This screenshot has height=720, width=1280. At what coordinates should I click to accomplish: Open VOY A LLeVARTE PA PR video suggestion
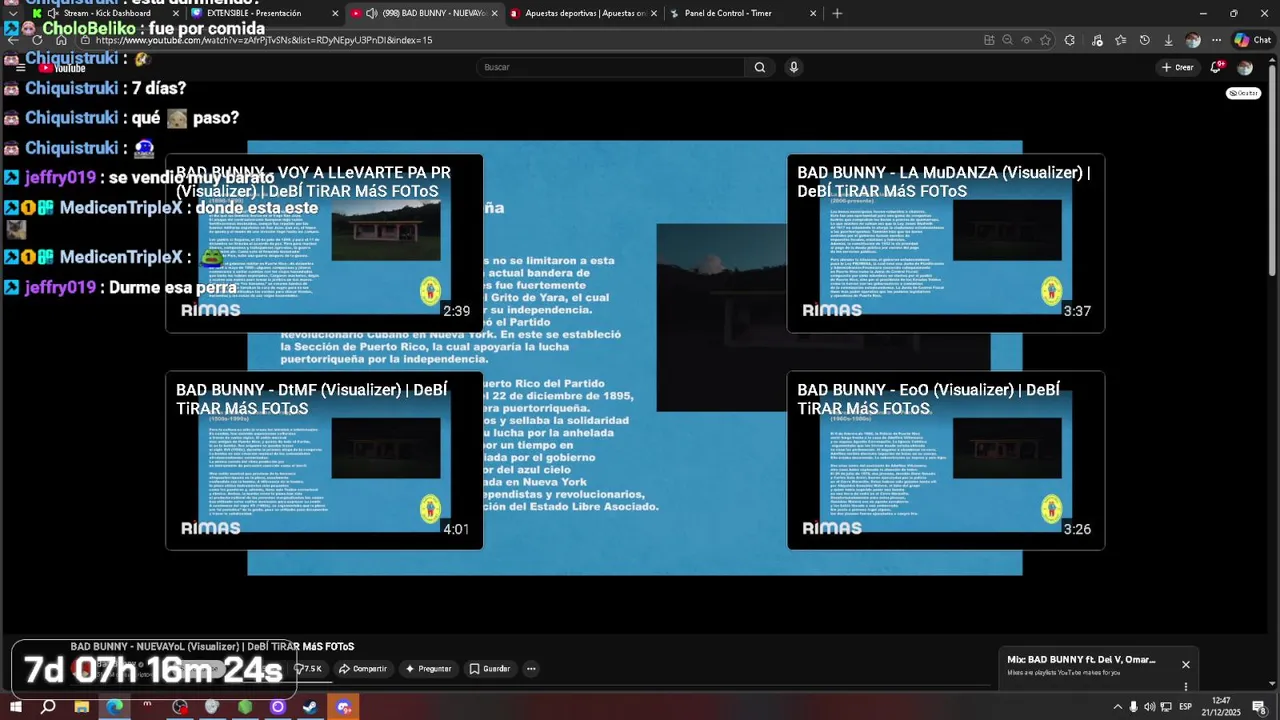(324, 243)
